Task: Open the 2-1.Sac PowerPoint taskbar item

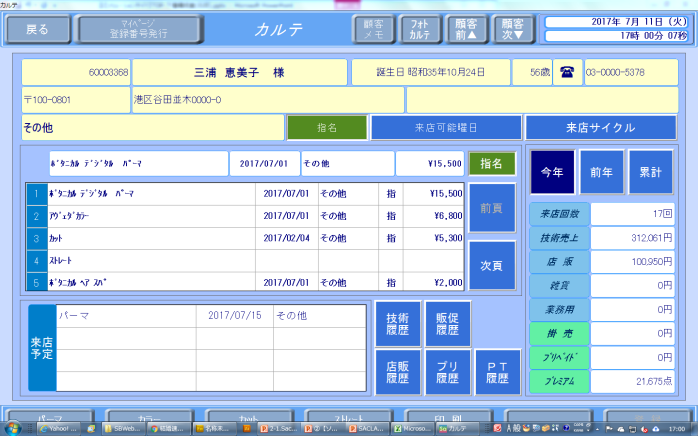Action: click(279, 428)
